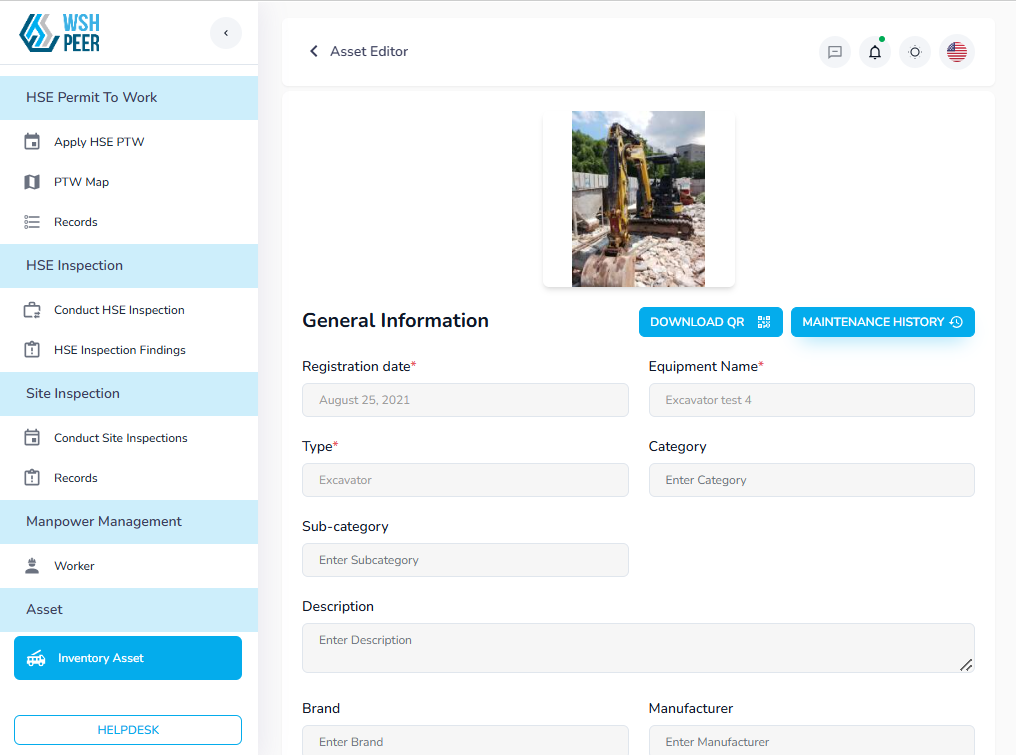The image size is (1016, 755).
Task: Toggle light/dark theme sun icon
Action: coord(915,52)
